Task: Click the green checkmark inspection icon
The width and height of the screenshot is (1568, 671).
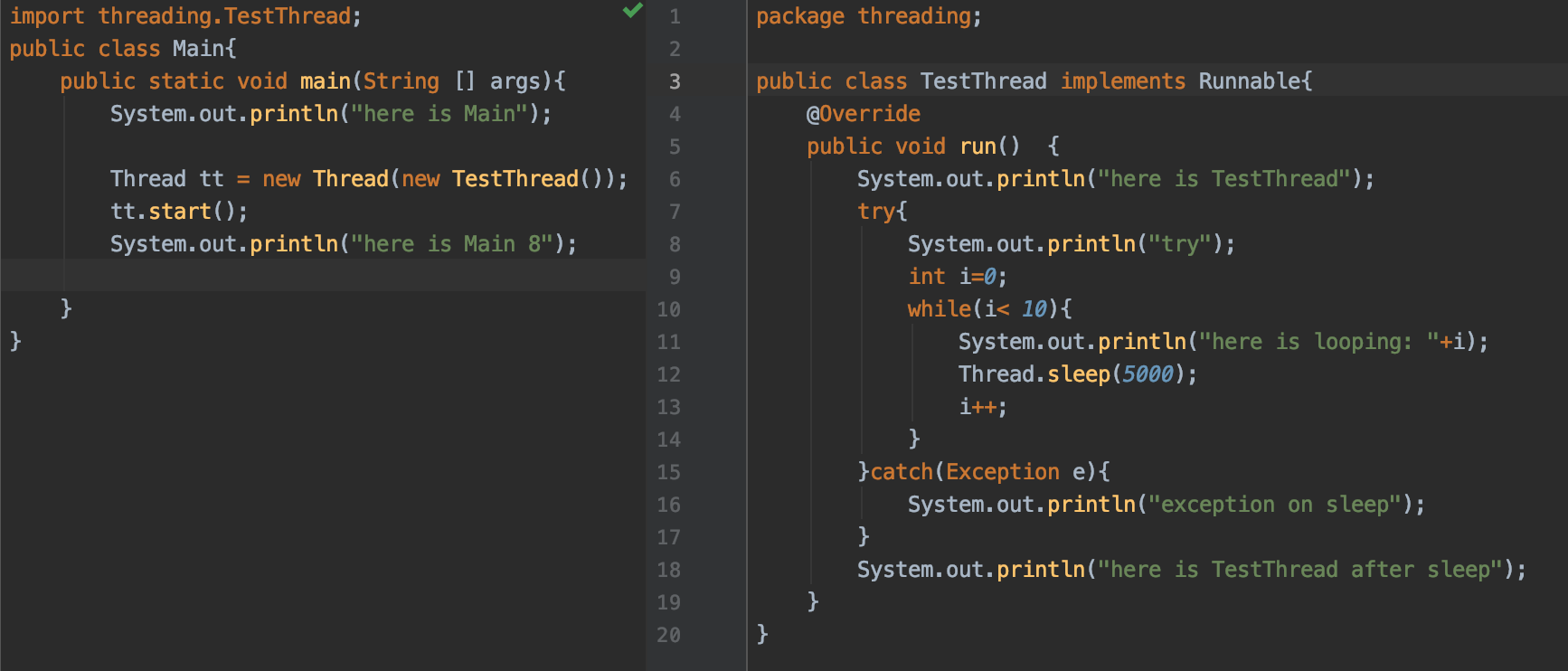Action: pos(633,11)
